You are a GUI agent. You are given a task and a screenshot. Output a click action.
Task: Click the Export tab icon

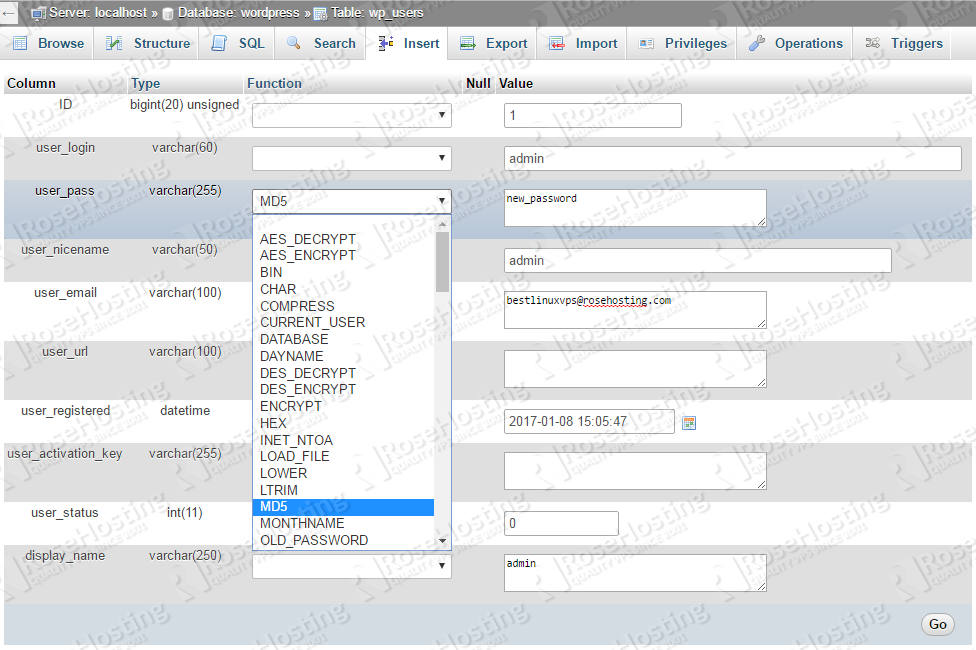click(467, 43)
